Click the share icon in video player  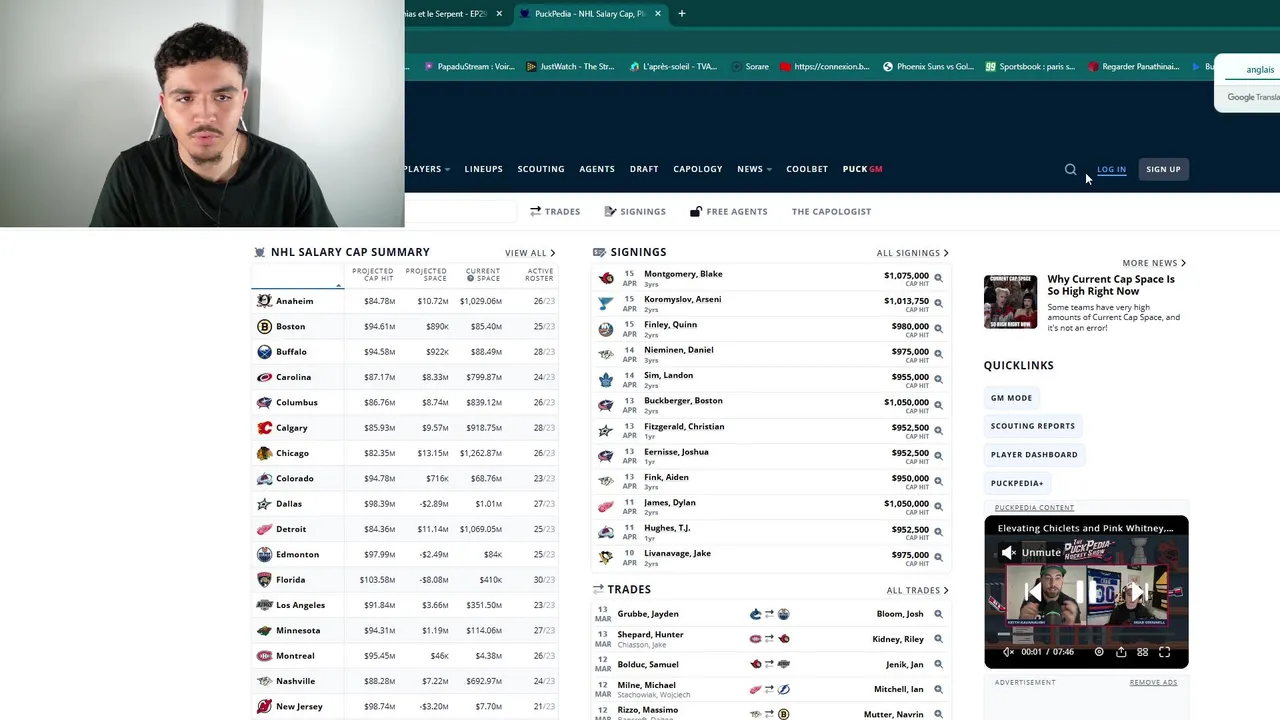[1121, 652]
